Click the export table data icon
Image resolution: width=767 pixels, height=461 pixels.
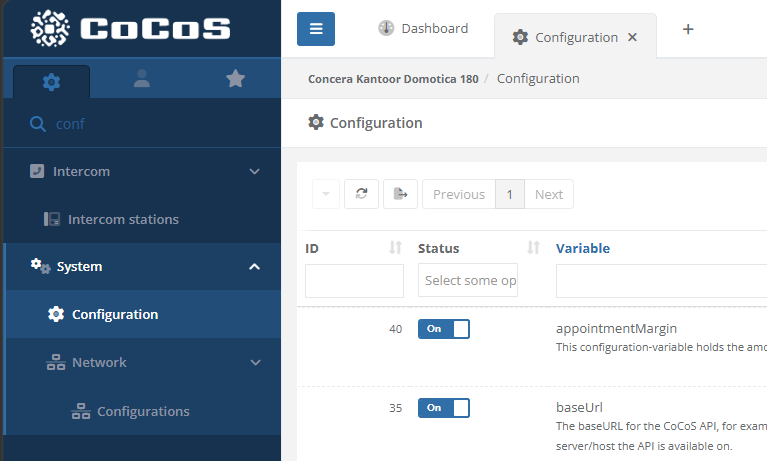coord(400,194)
